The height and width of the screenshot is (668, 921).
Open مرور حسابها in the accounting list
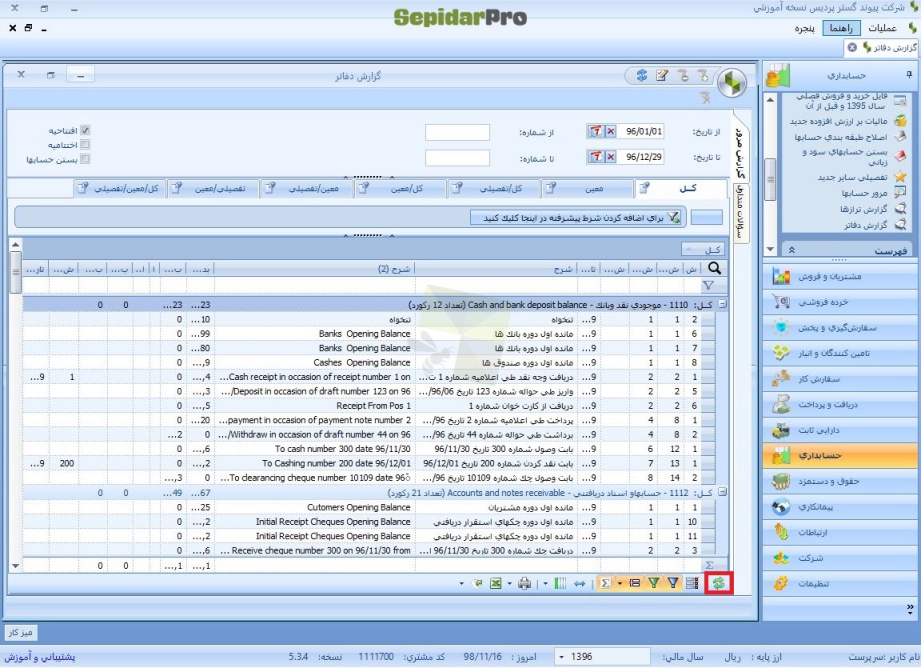(865, 193)
